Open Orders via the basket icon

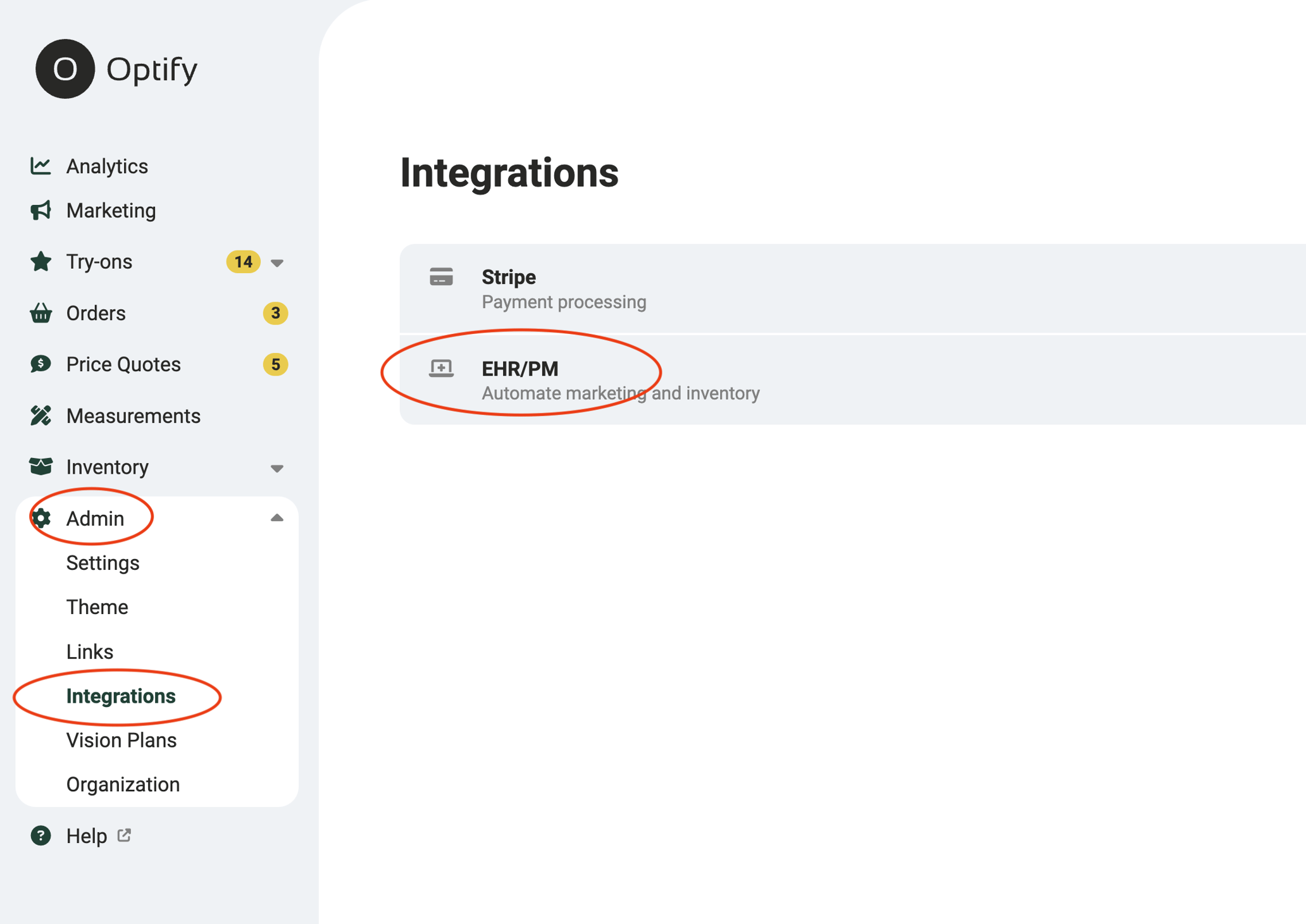[x=40, y=312]
